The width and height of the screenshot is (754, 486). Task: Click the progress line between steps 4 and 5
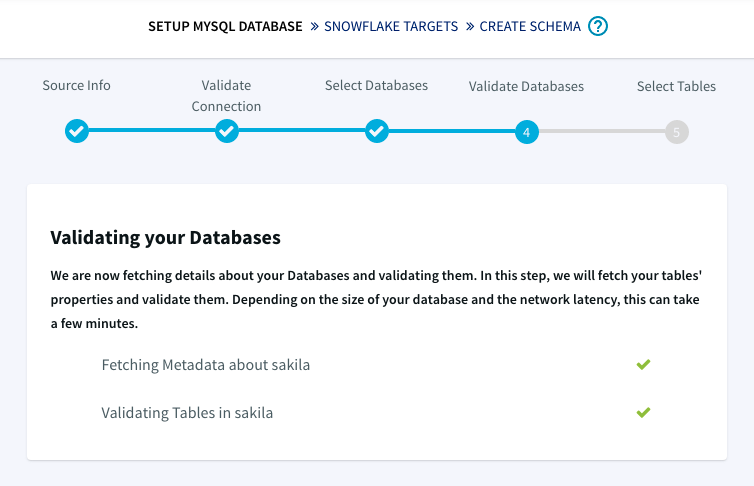click(602, 131)
